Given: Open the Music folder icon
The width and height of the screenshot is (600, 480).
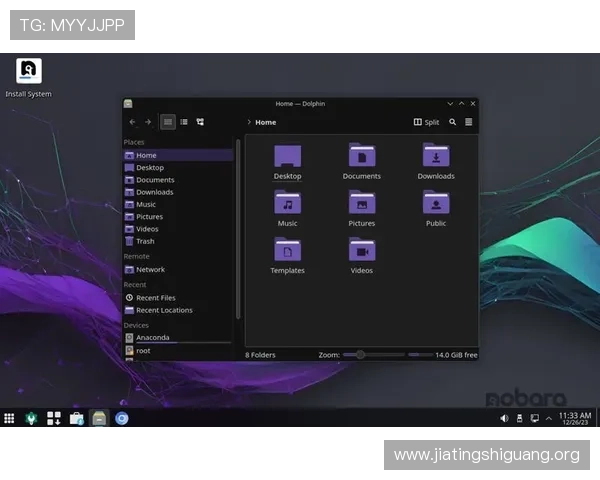Looking at the screenshot, I should pyautogui.click(x=287, y=205).
